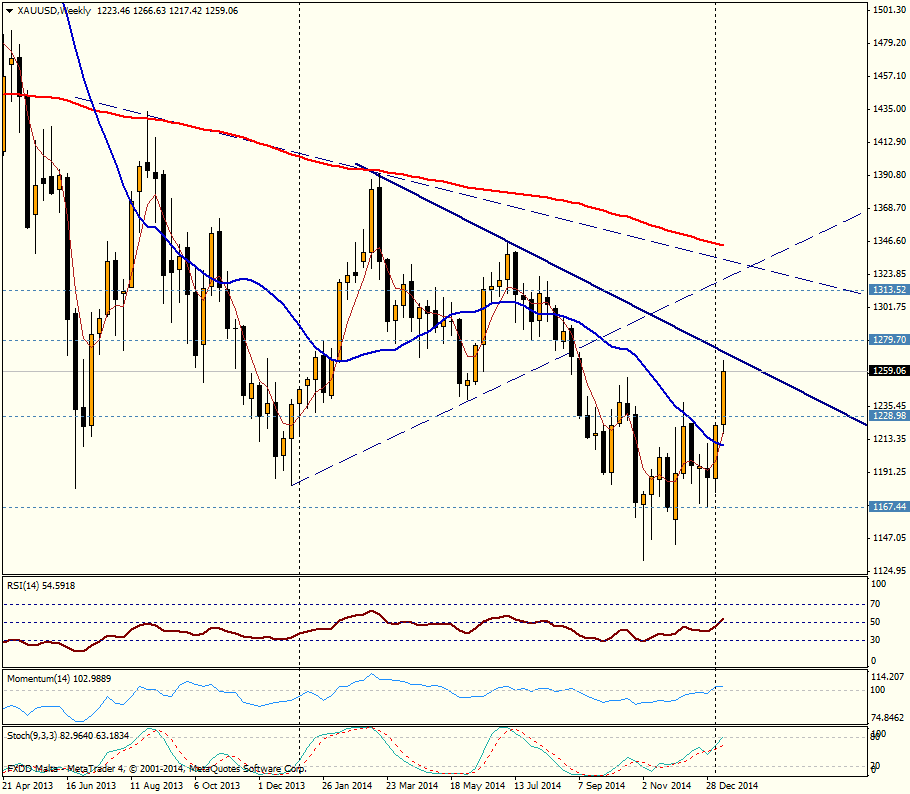Click the 1501.30 price scale label
The height and width of the screenshot is (794, 910).
pyautogui.click(x=888, y=10)
